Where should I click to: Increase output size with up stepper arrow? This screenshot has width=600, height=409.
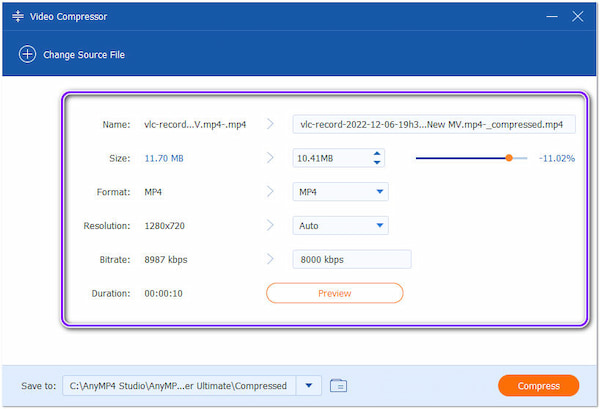(377, 153)
